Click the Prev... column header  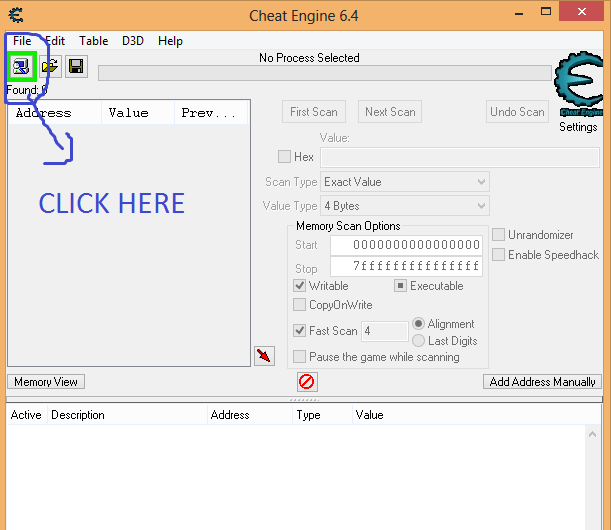click(211, 113)
